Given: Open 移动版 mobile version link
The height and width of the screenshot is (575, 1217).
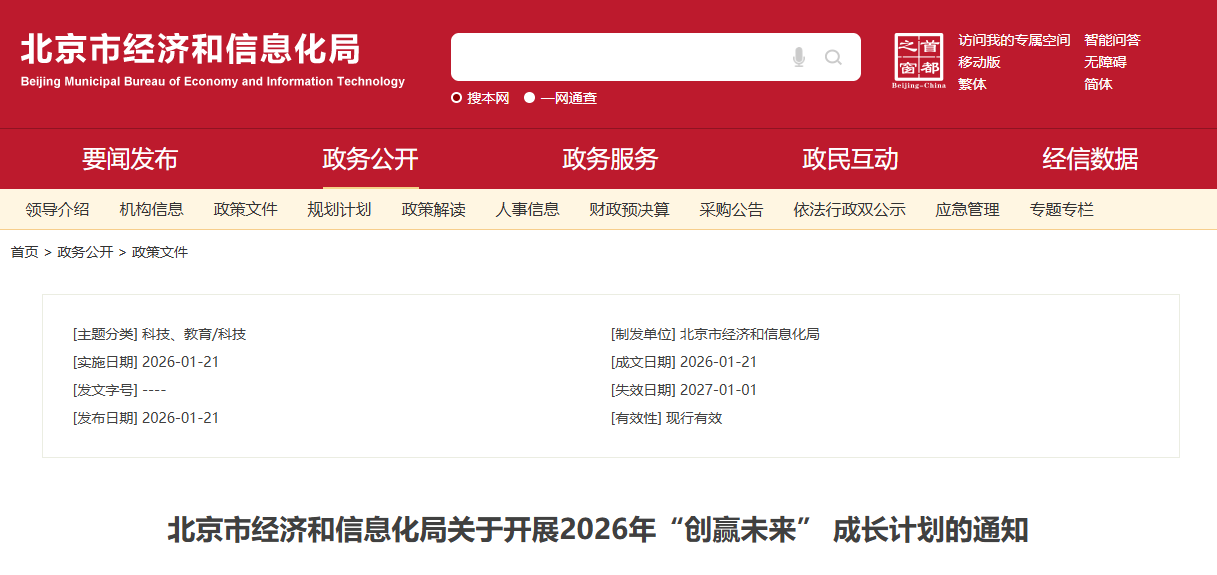Looking at the screenshot, I should 979,62.
